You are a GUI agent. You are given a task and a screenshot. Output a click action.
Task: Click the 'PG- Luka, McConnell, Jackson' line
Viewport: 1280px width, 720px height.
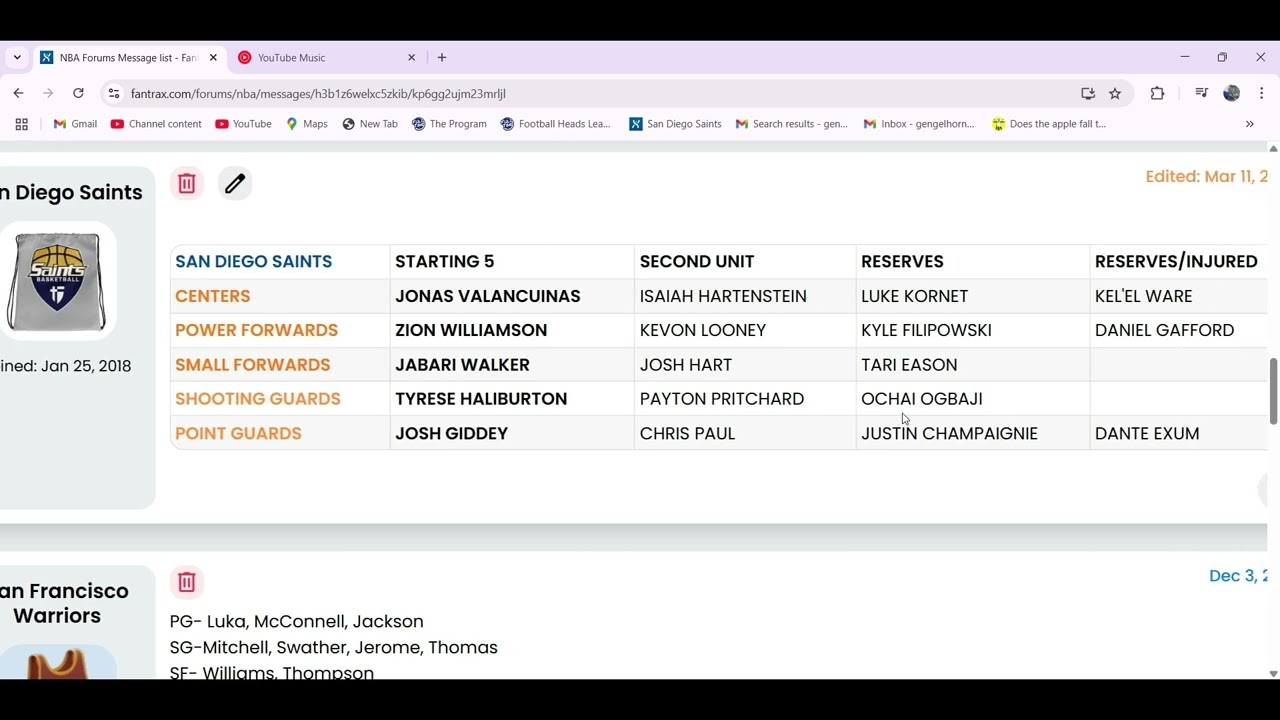[297, 621]
